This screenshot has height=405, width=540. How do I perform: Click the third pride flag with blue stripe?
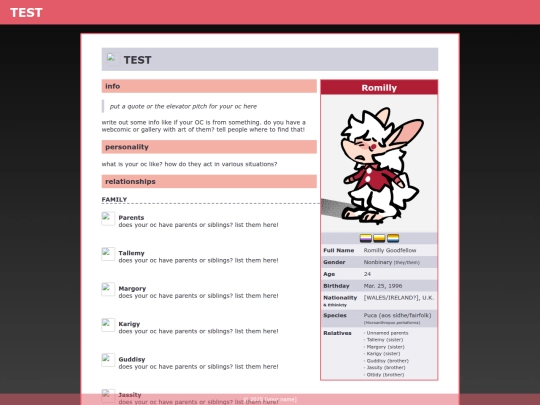click(x=393, y=238)
